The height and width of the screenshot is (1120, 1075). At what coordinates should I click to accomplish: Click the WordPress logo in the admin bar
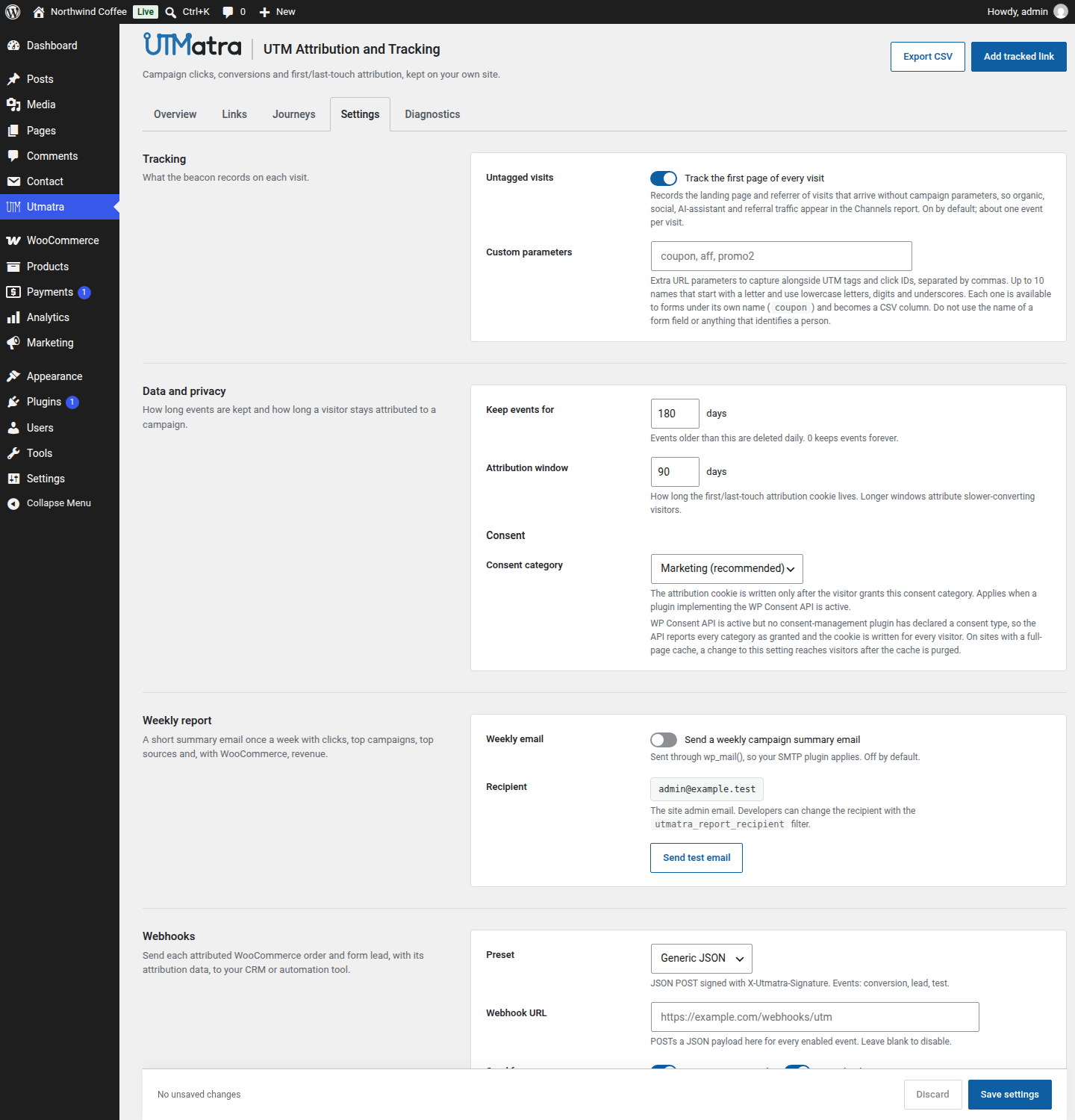[x=13, y=12]
